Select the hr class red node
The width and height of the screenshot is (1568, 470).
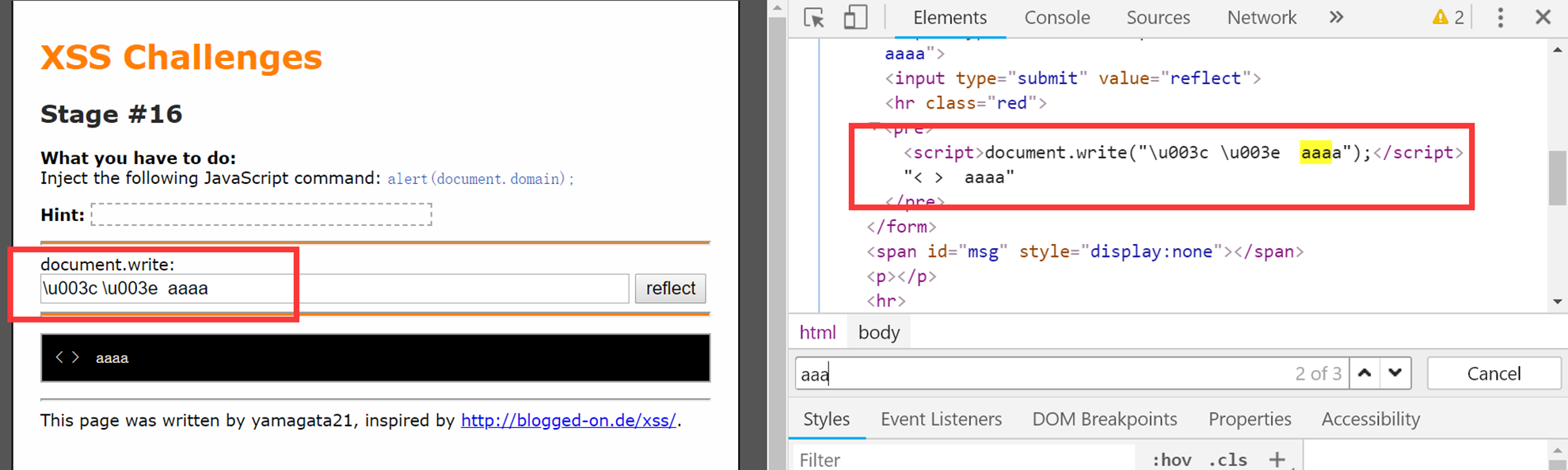click(x=965, y=103)
